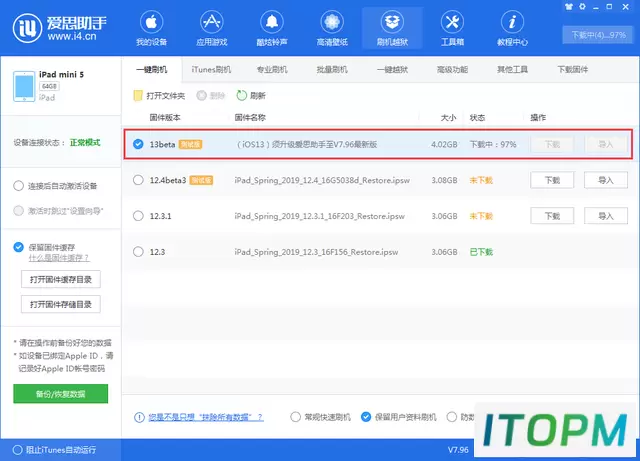Click 下载 button for 12.4beta3 firmware

click(x=552, y=180)
